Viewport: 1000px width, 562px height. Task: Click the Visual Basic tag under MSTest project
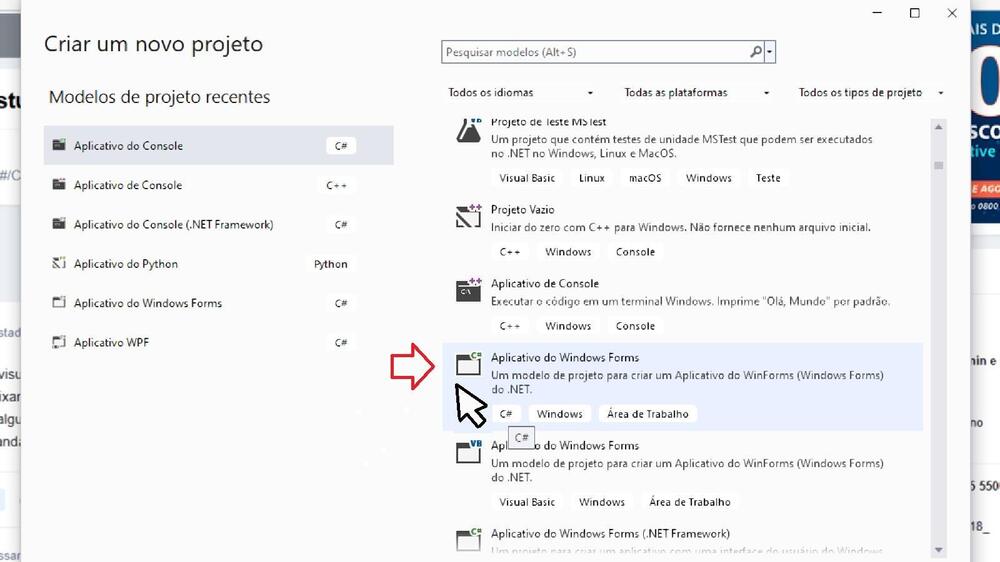click(x=527, y=178)
